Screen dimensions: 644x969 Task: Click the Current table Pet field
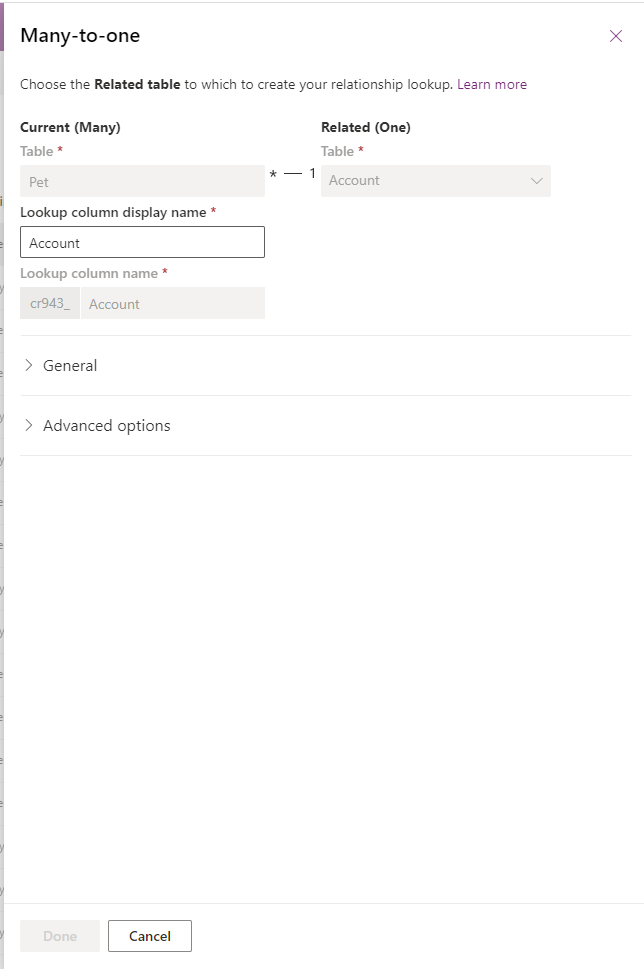142,181
